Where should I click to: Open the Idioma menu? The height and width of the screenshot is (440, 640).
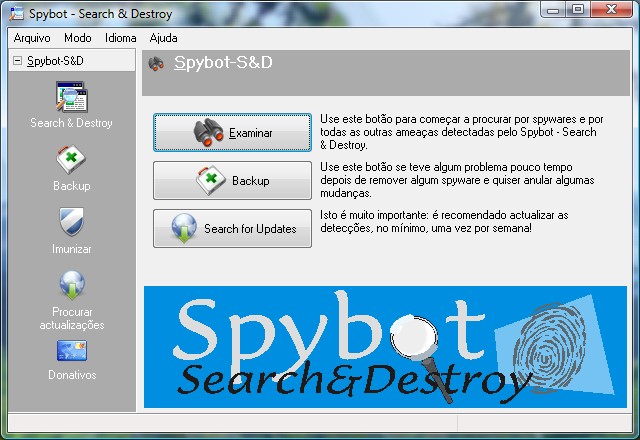point(120,38)
